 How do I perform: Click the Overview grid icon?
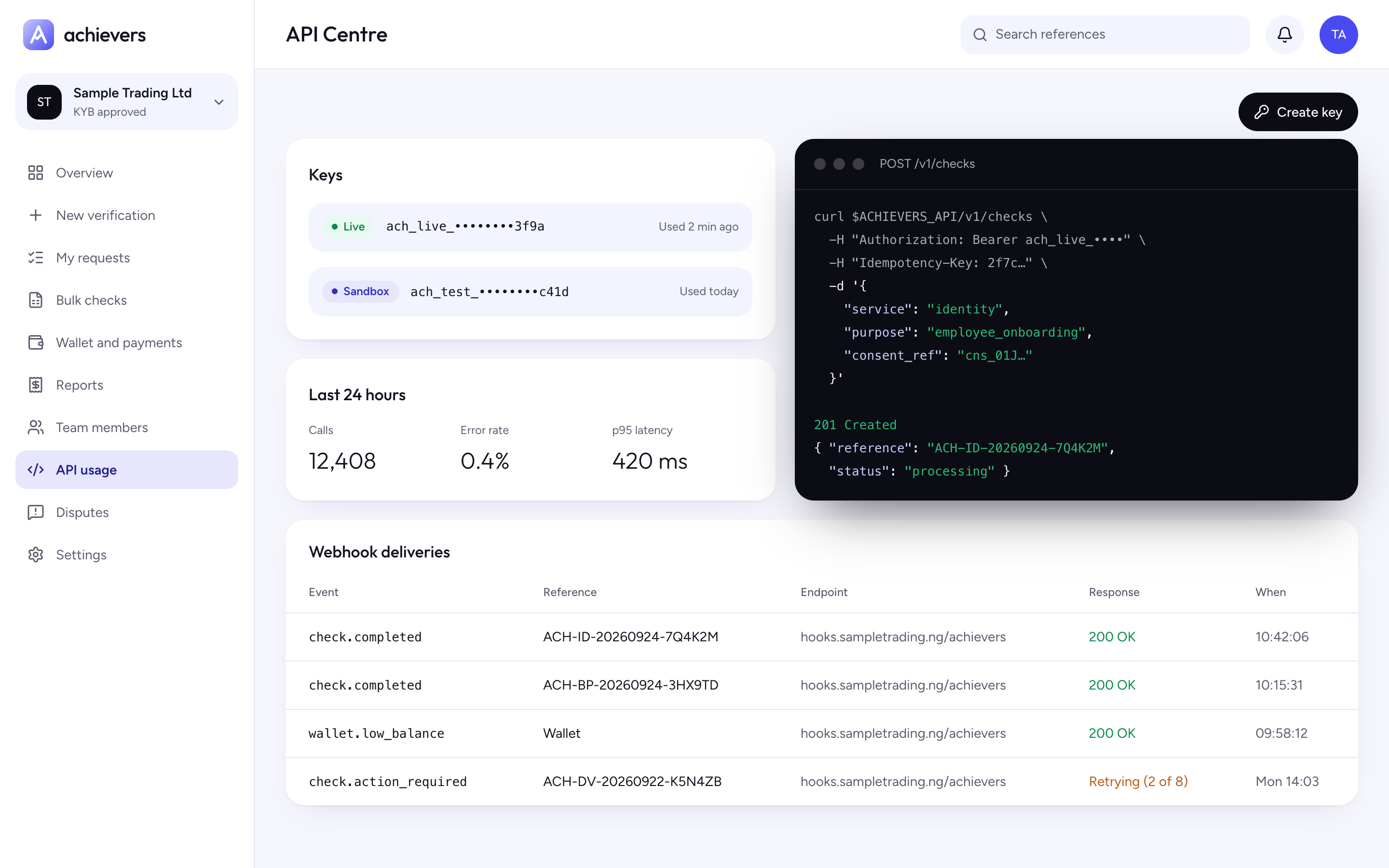coord(36,173)
